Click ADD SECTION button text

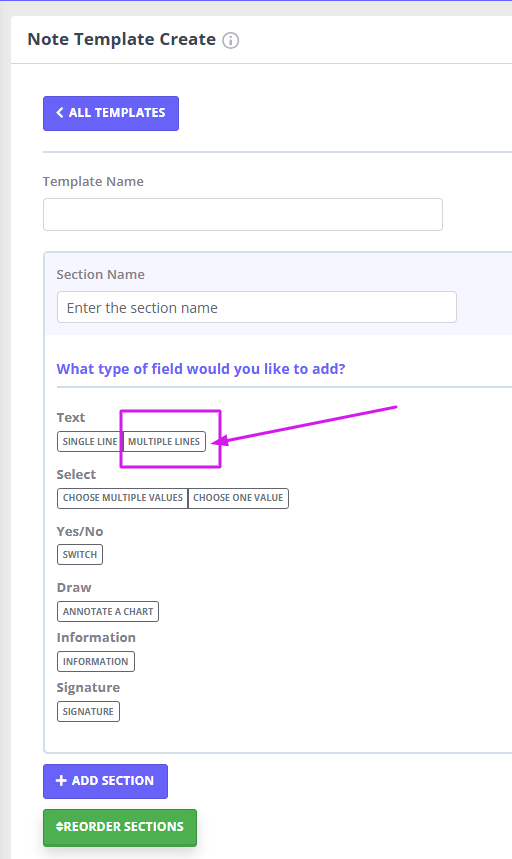coord(113,781)
